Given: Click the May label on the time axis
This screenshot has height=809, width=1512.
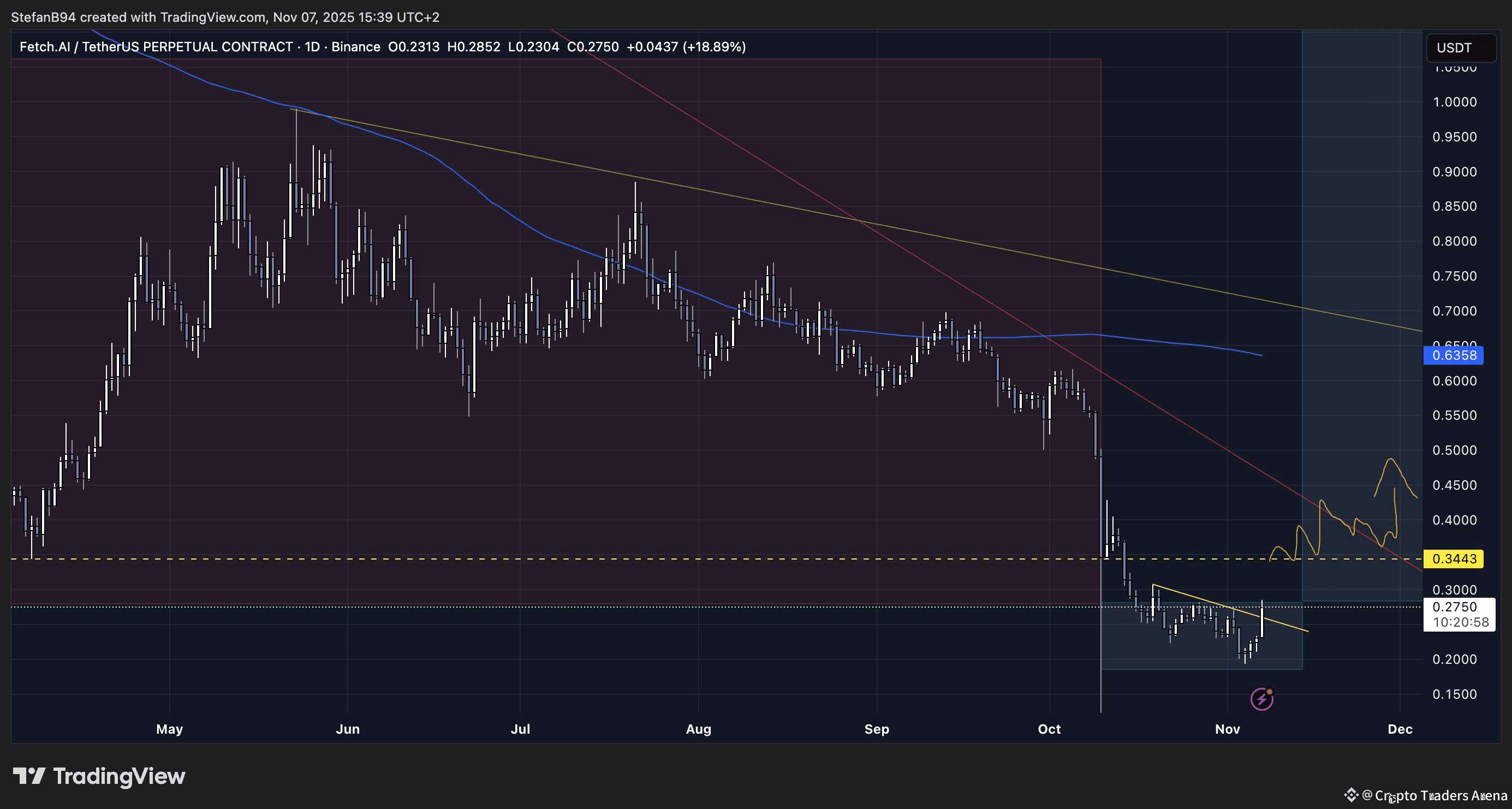Looking at the screenshot, I should [x=170, y=729].
